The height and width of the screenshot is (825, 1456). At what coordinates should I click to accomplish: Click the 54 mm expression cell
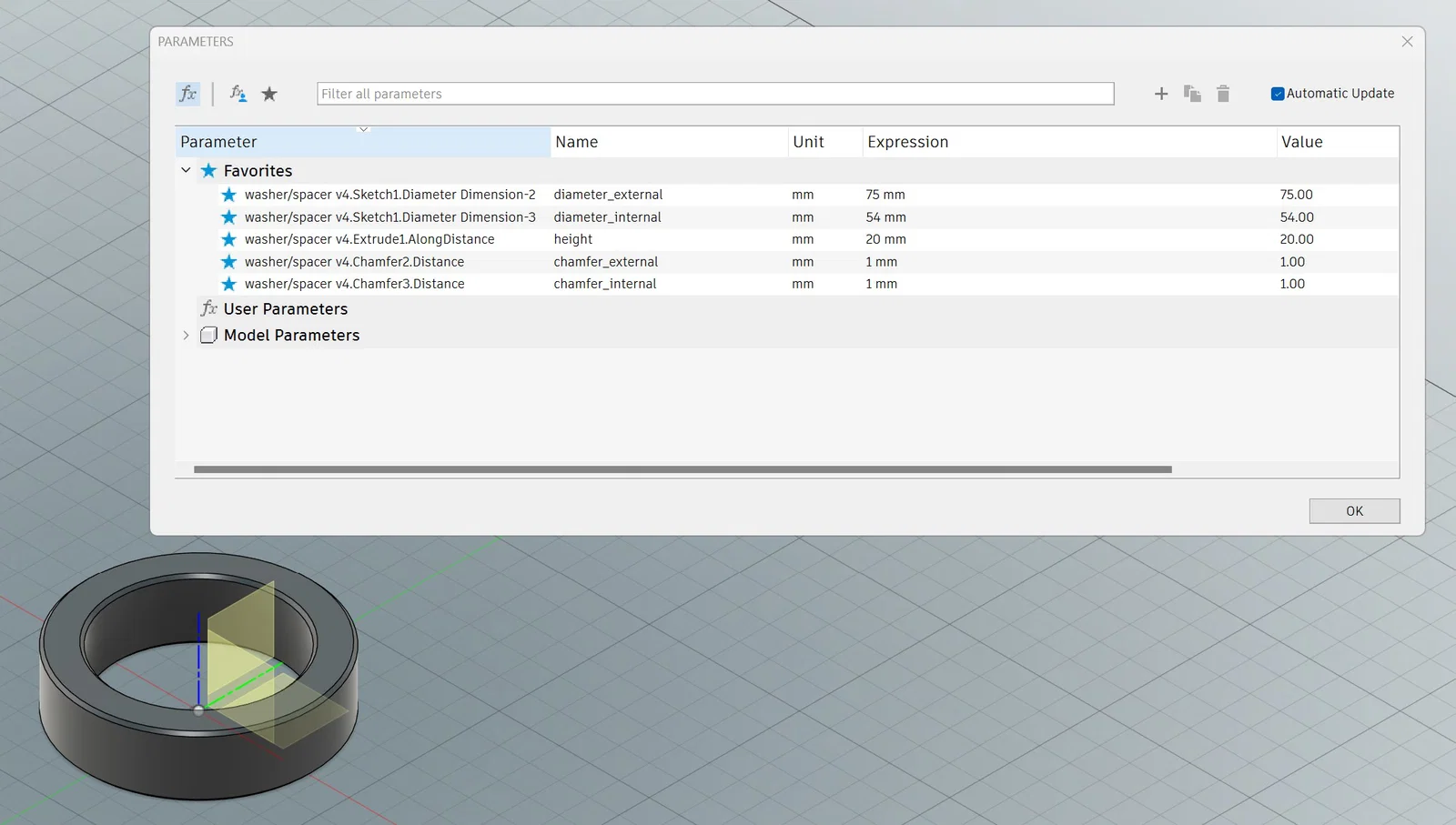(885, 217)
